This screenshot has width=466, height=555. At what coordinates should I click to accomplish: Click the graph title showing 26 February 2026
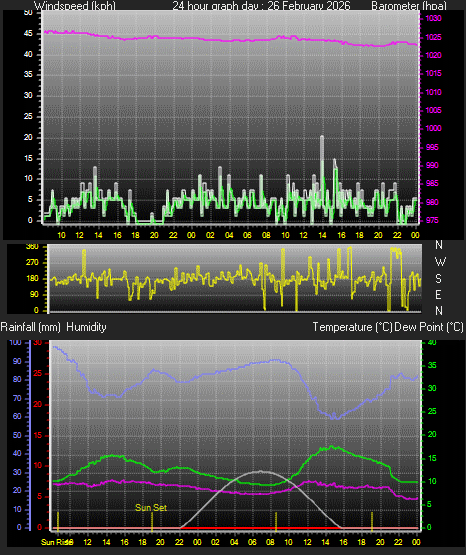[261, 6]
